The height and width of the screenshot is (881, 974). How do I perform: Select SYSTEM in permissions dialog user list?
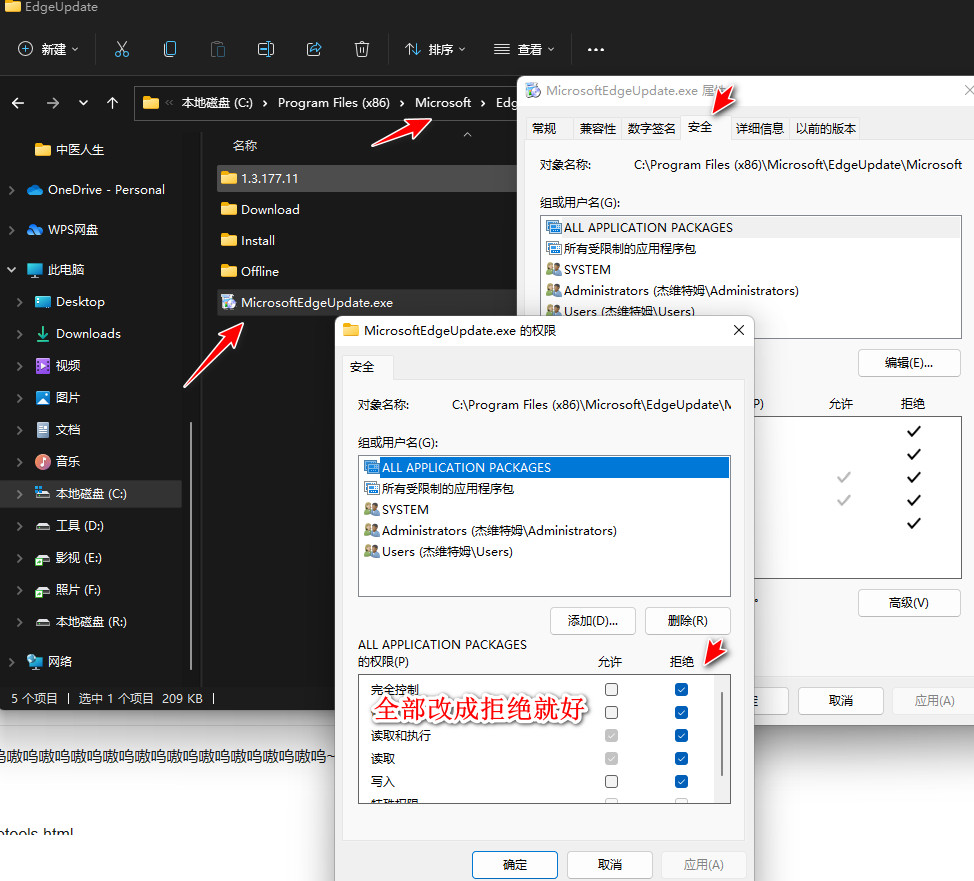[544, 509]
